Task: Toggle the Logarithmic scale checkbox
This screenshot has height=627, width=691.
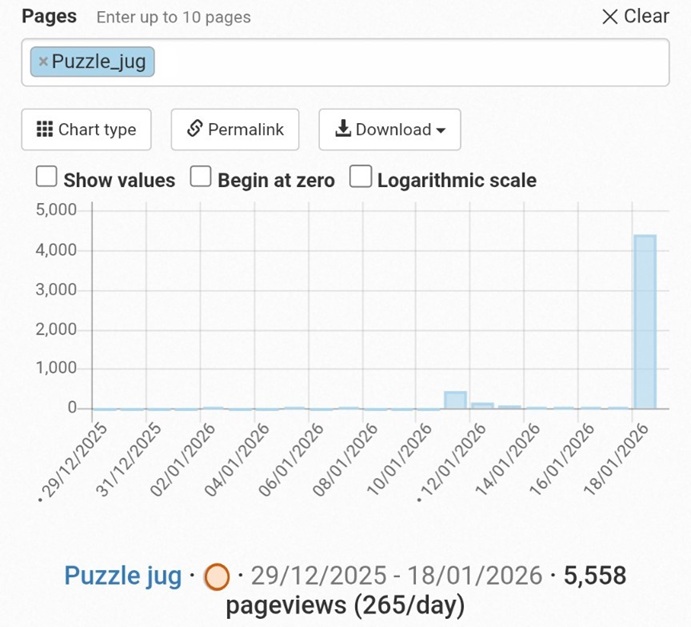Action: (360, 178)
